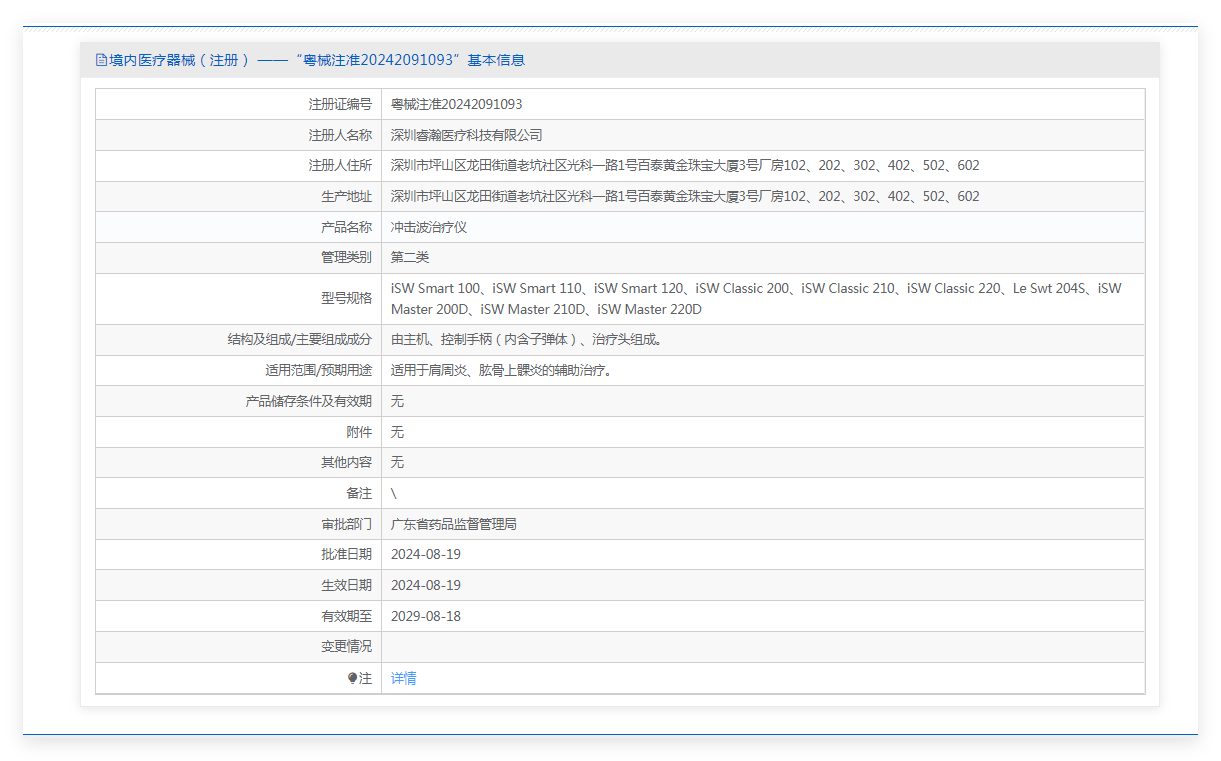This screenshot has width=1221, height=761.
Task: Click the 注册人住所 label
Action: [340, 166]
